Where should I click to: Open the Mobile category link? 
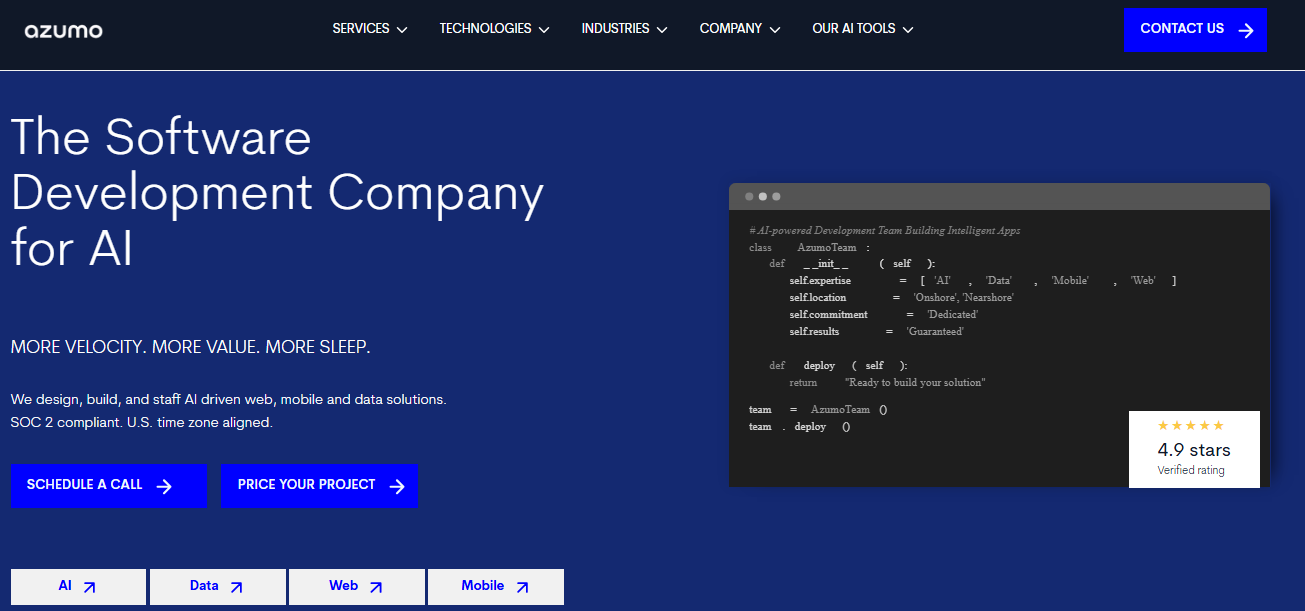click(496, 587)
